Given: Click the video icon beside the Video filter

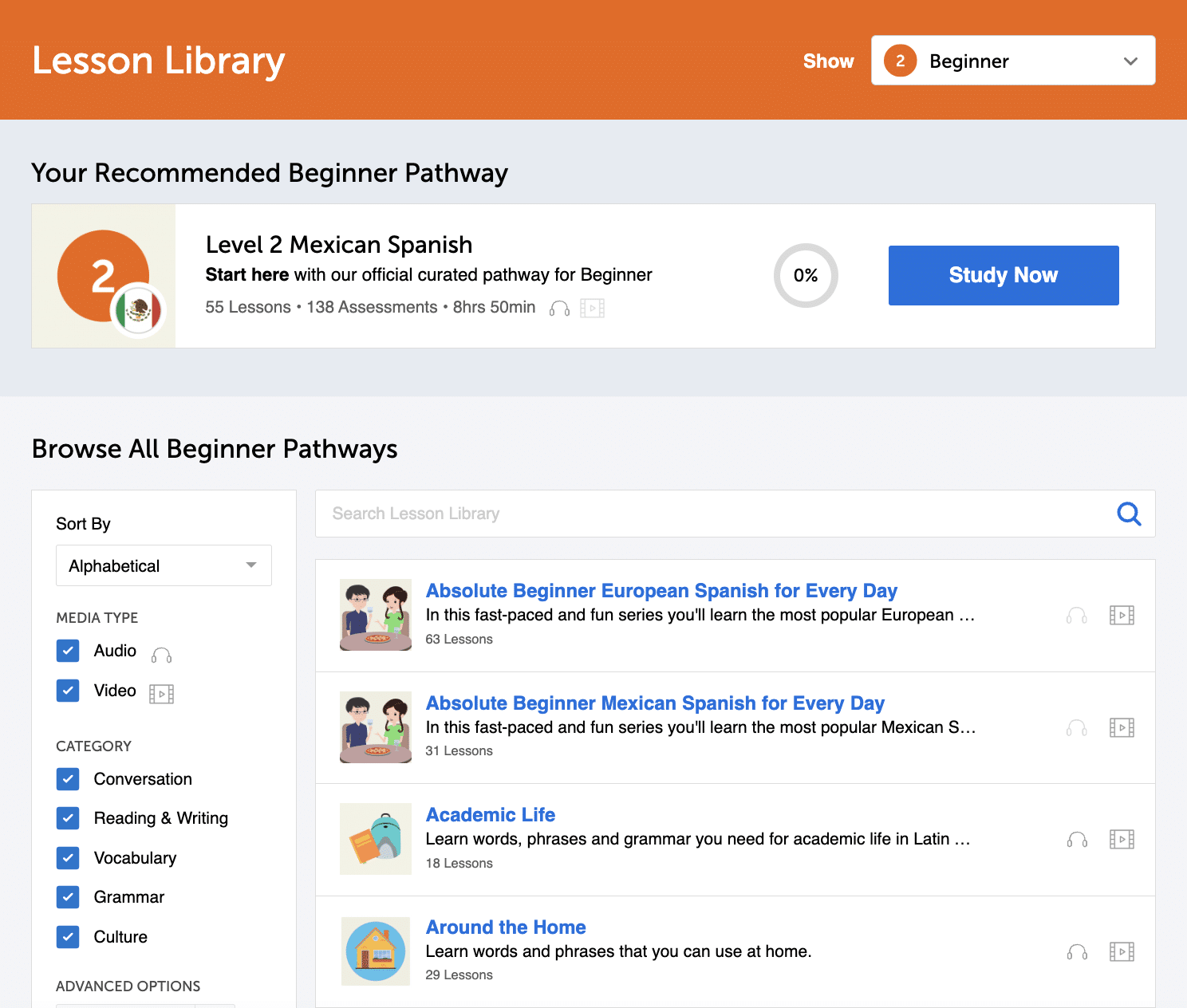Looking at the screenshot, I should click(162, 693).
